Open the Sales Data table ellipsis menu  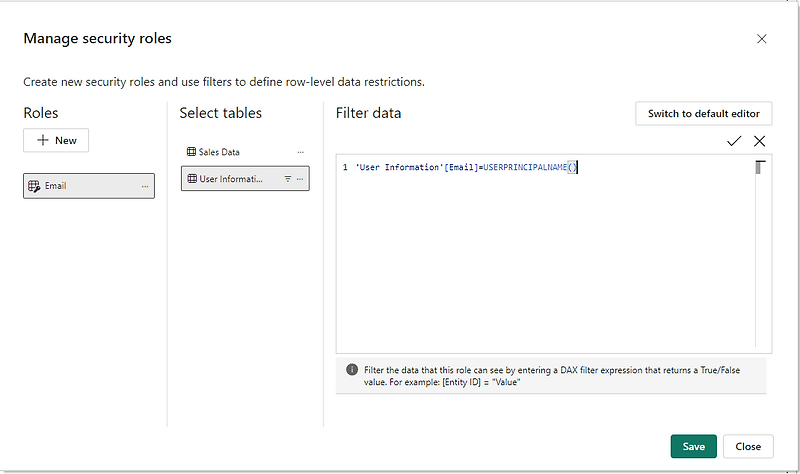click(x=301, y=152)
